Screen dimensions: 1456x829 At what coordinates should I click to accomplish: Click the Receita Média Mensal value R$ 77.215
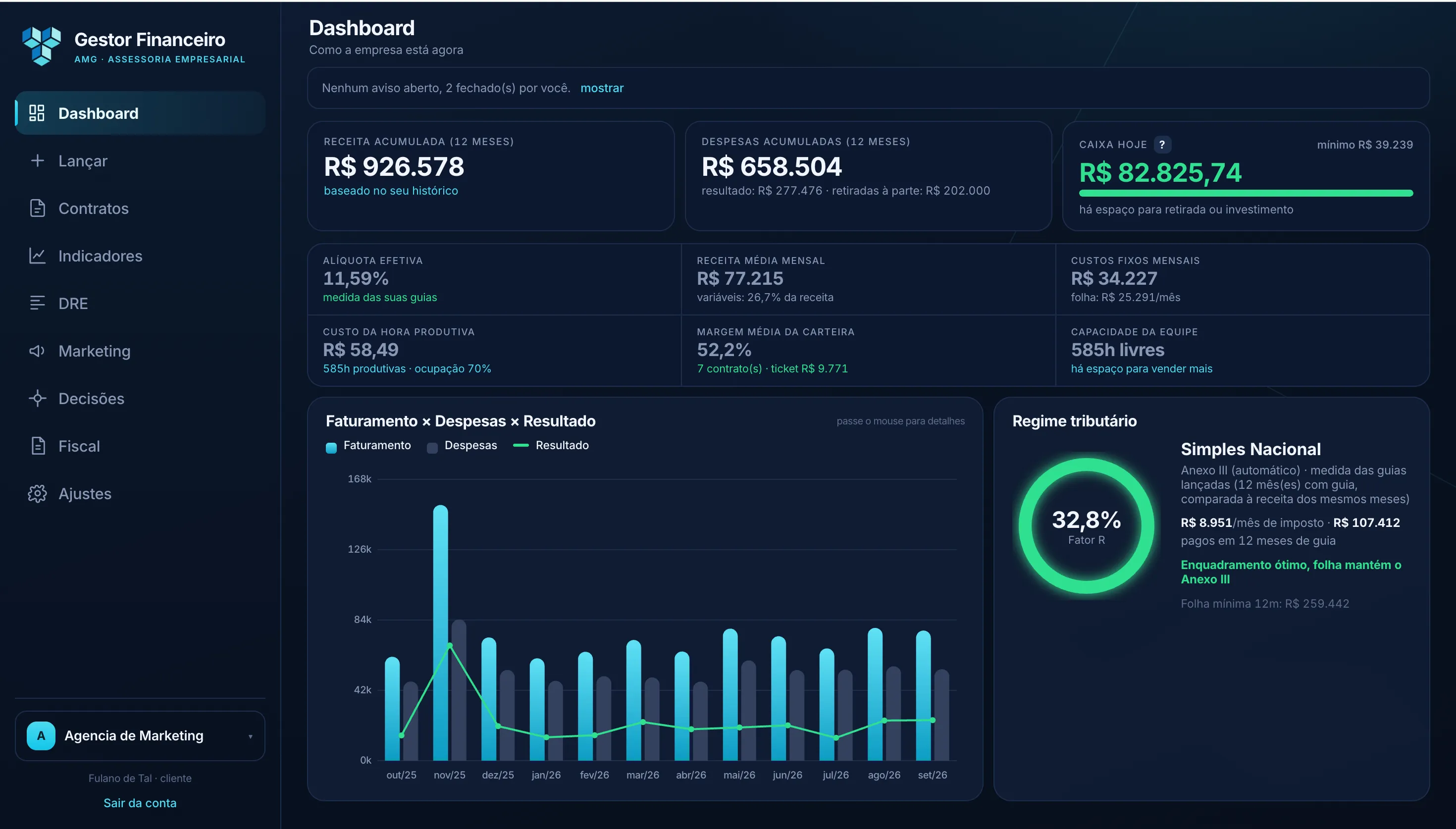[x=740, y=278]
